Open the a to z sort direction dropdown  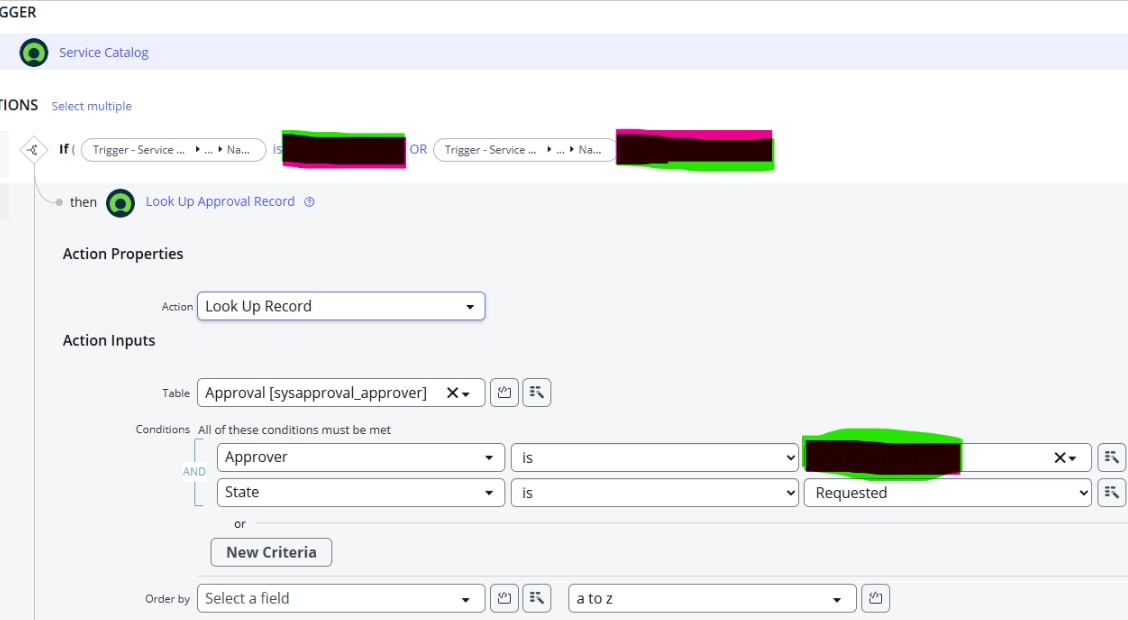712,599
